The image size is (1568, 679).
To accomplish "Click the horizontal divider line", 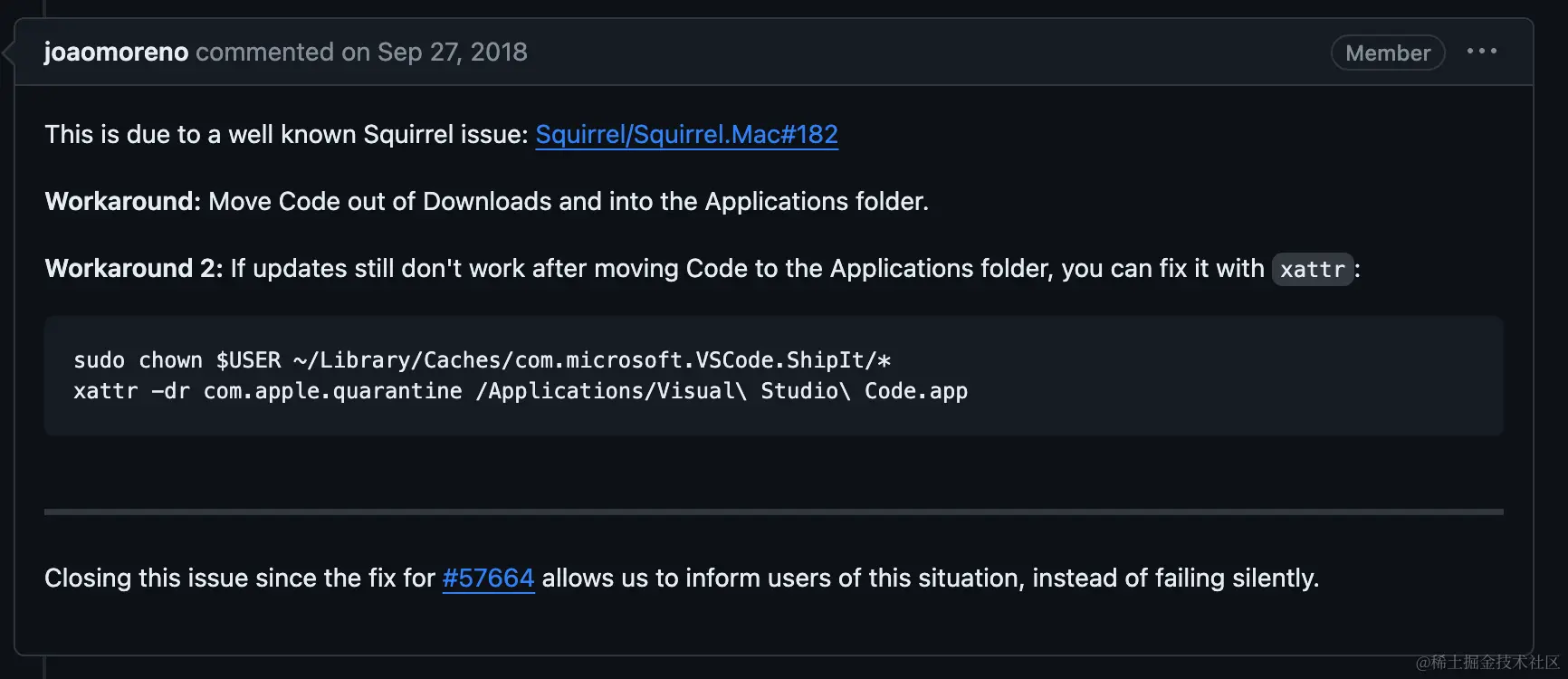I will click(x=773, y=512).
